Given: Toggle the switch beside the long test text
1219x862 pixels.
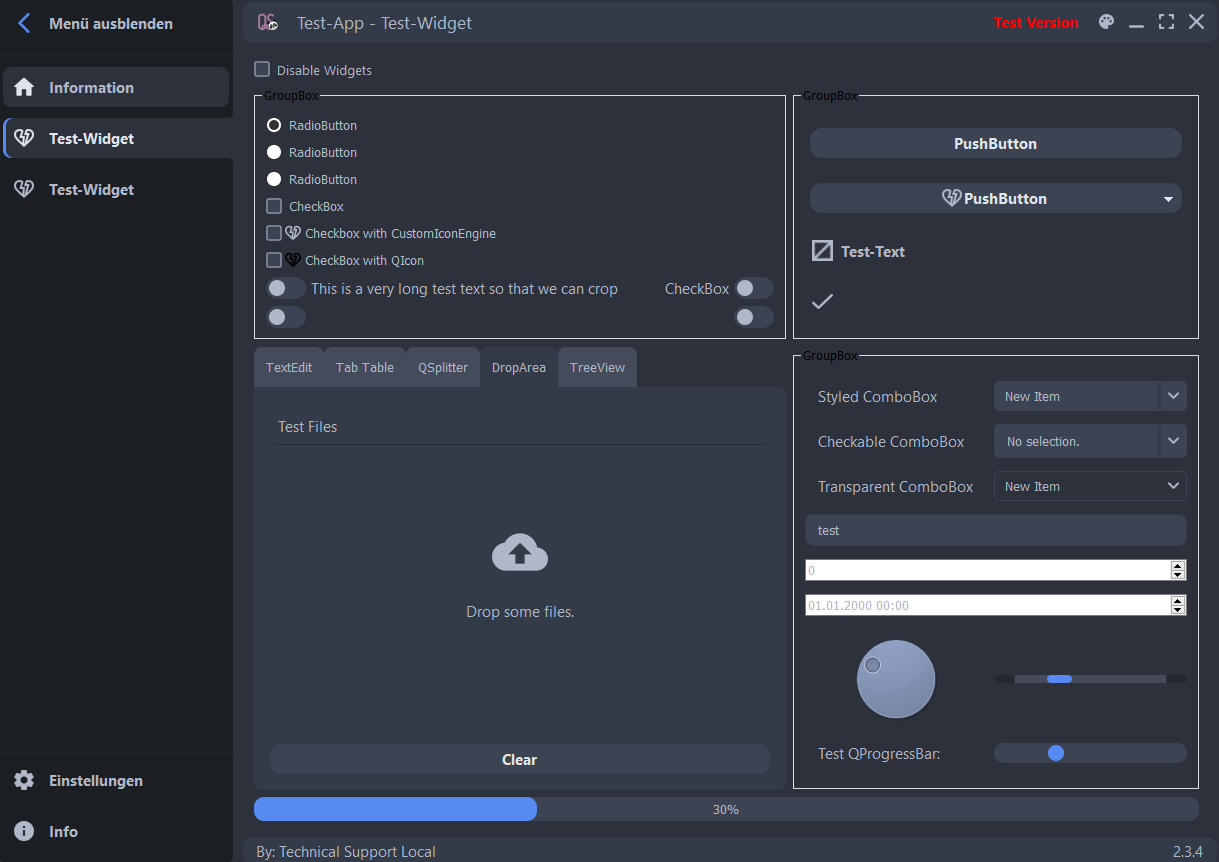Looking at the screenshot, I should [x=285, y=288].
